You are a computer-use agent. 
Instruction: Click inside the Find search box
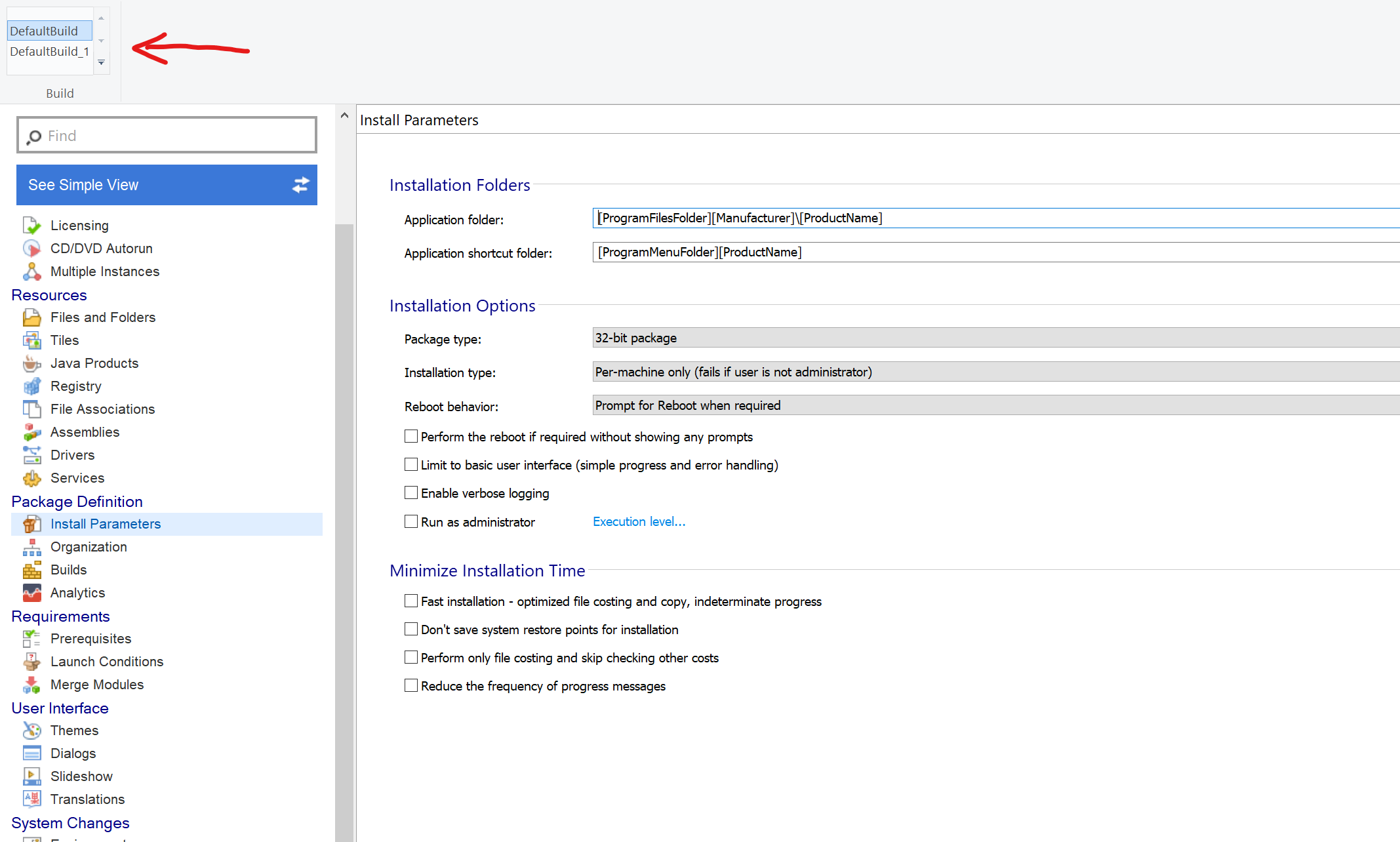(x=167, y=135)
